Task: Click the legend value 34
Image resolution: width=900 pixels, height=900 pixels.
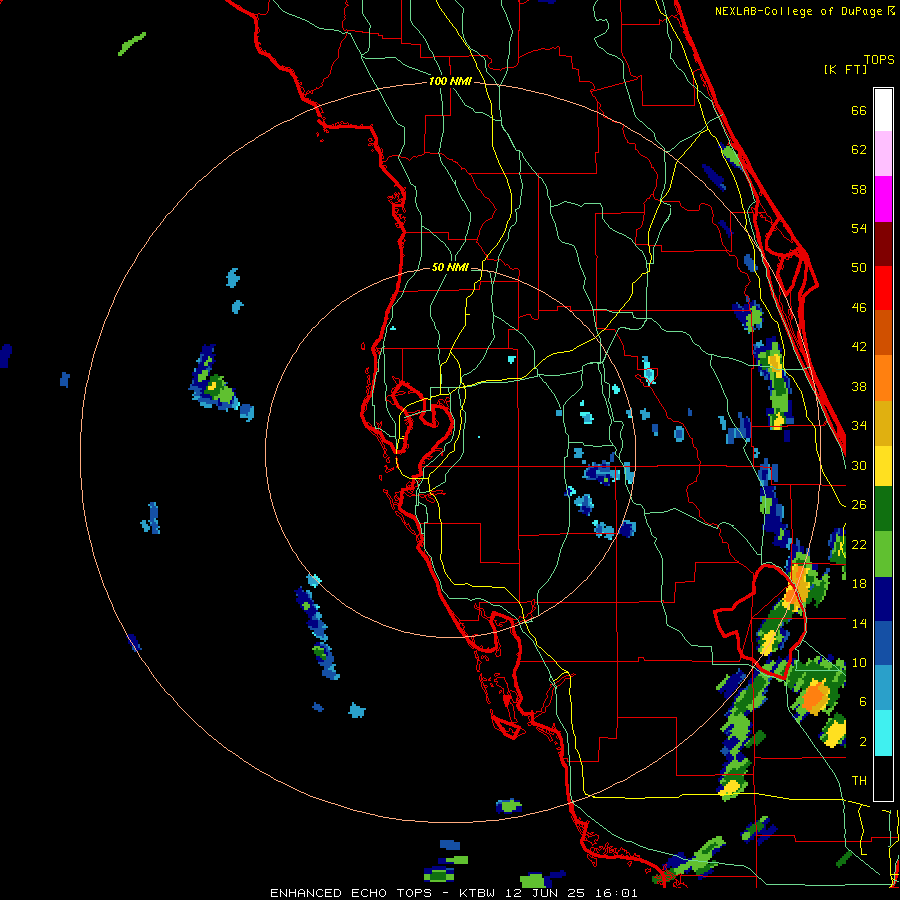Action: coord(859,426)
